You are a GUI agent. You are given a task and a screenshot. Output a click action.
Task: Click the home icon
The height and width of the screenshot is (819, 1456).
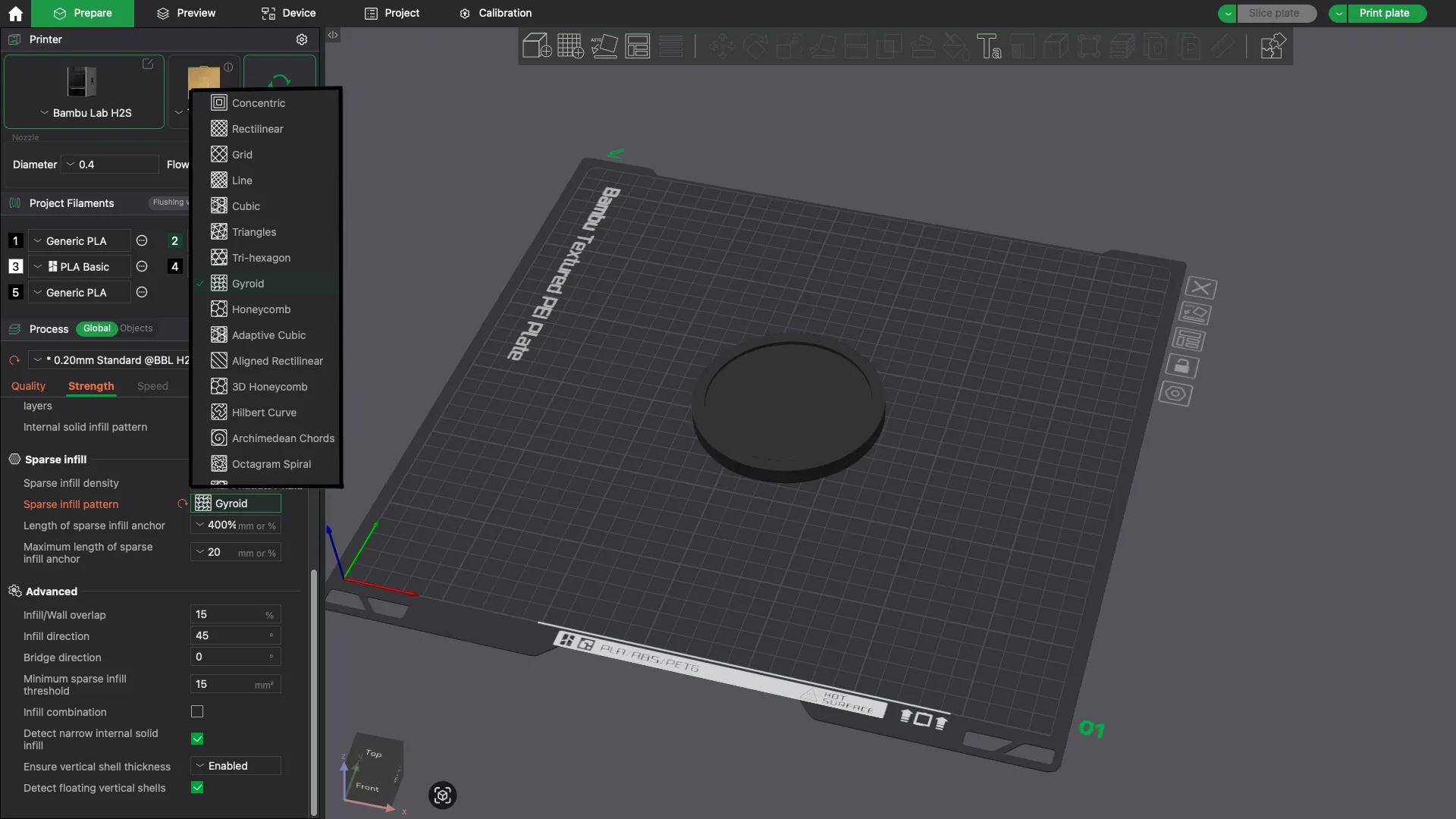[x=16, y=14]
